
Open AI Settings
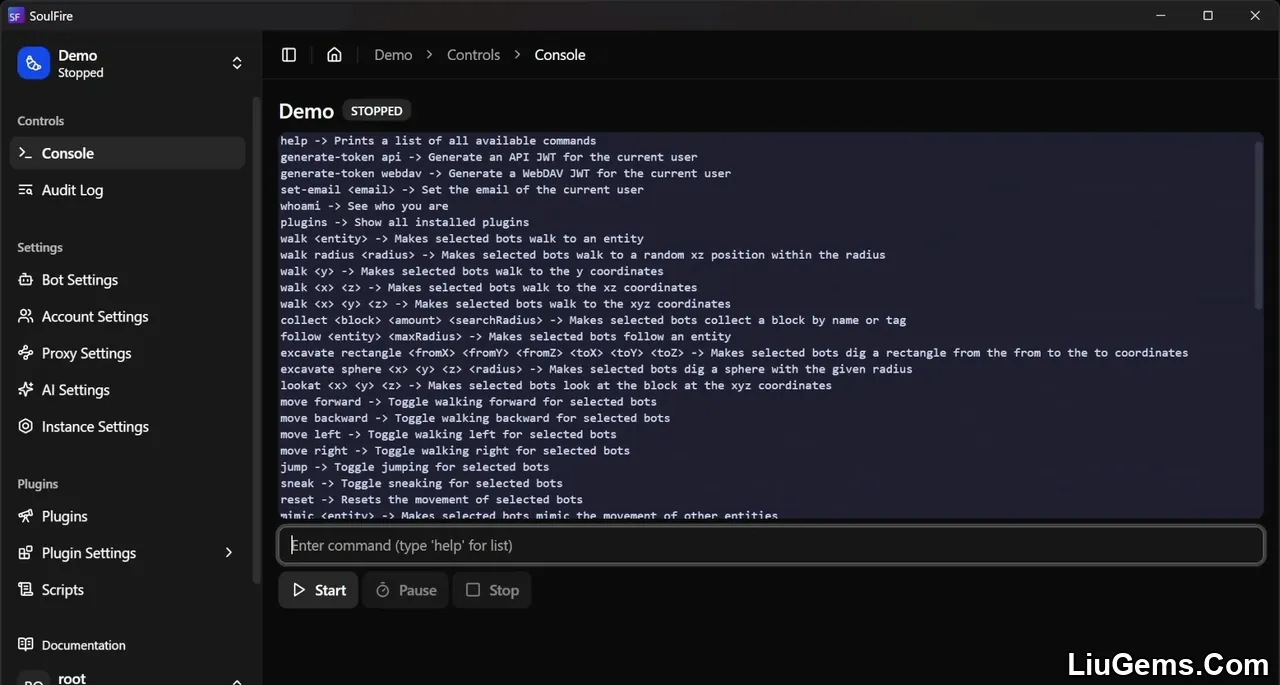tap(127, 390)
